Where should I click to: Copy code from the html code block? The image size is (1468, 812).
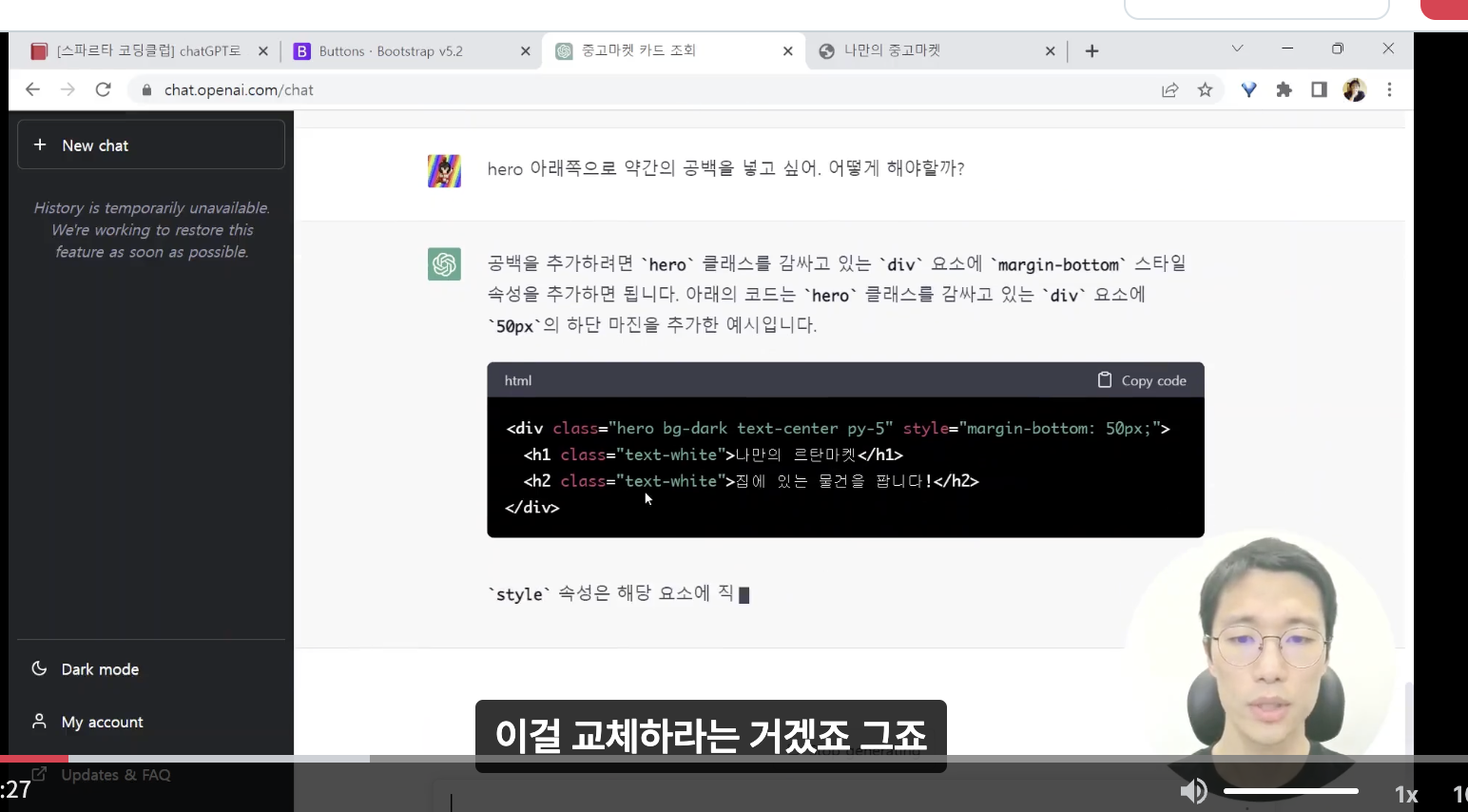point(1142,380)
